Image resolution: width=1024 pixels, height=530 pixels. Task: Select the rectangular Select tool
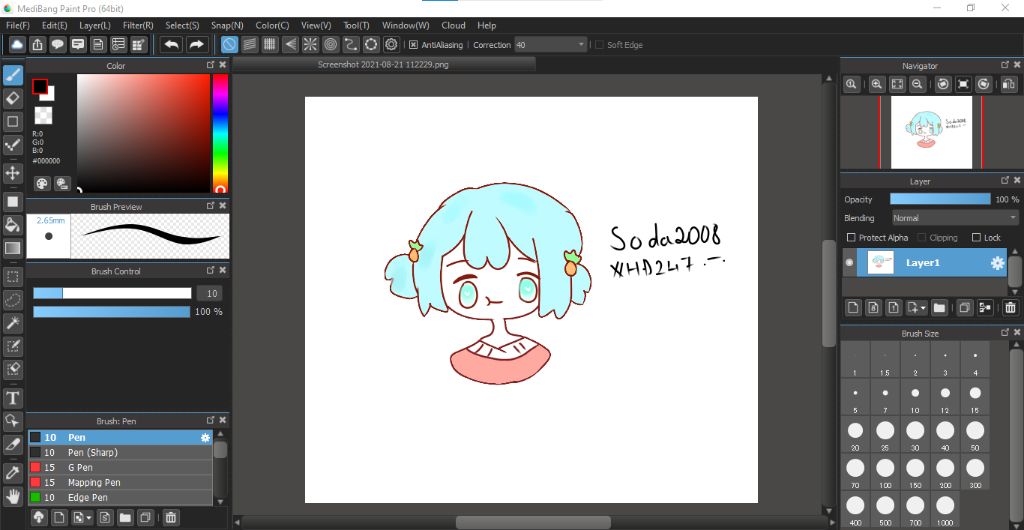pos(12,276)
